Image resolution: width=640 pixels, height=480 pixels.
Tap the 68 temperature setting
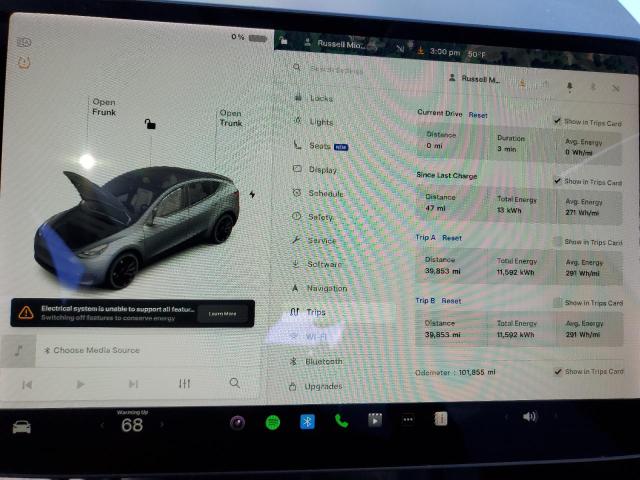pos(132,425)
